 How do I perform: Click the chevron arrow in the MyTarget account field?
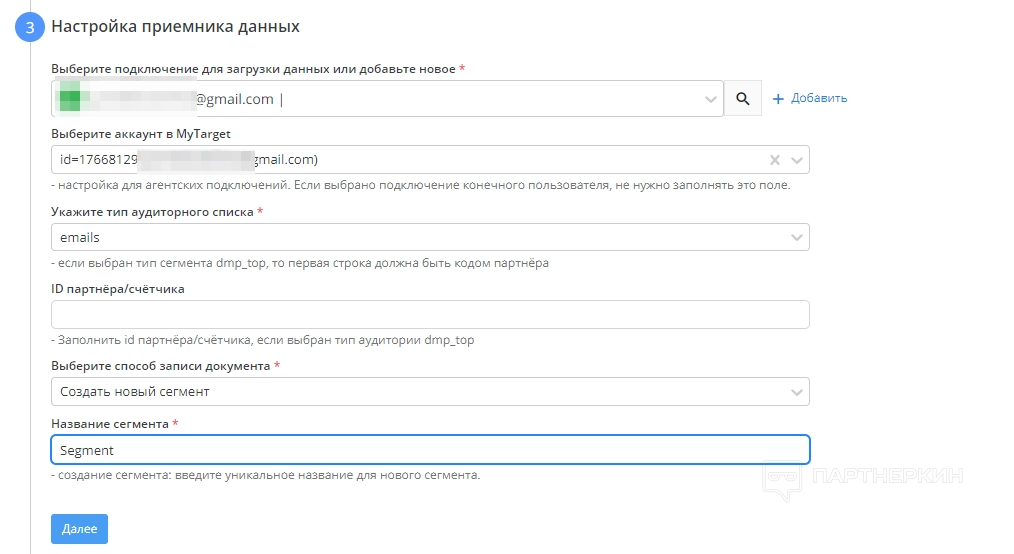click(x=797, y=160)
